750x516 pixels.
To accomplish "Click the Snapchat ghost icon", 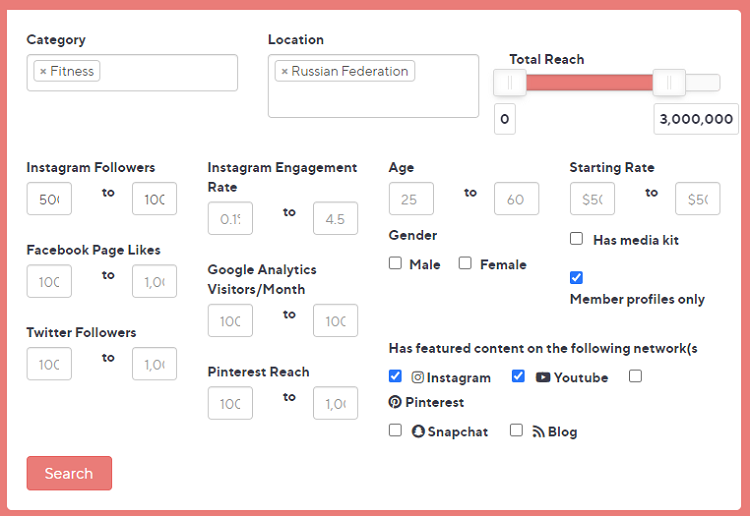I will click(418, 432).
